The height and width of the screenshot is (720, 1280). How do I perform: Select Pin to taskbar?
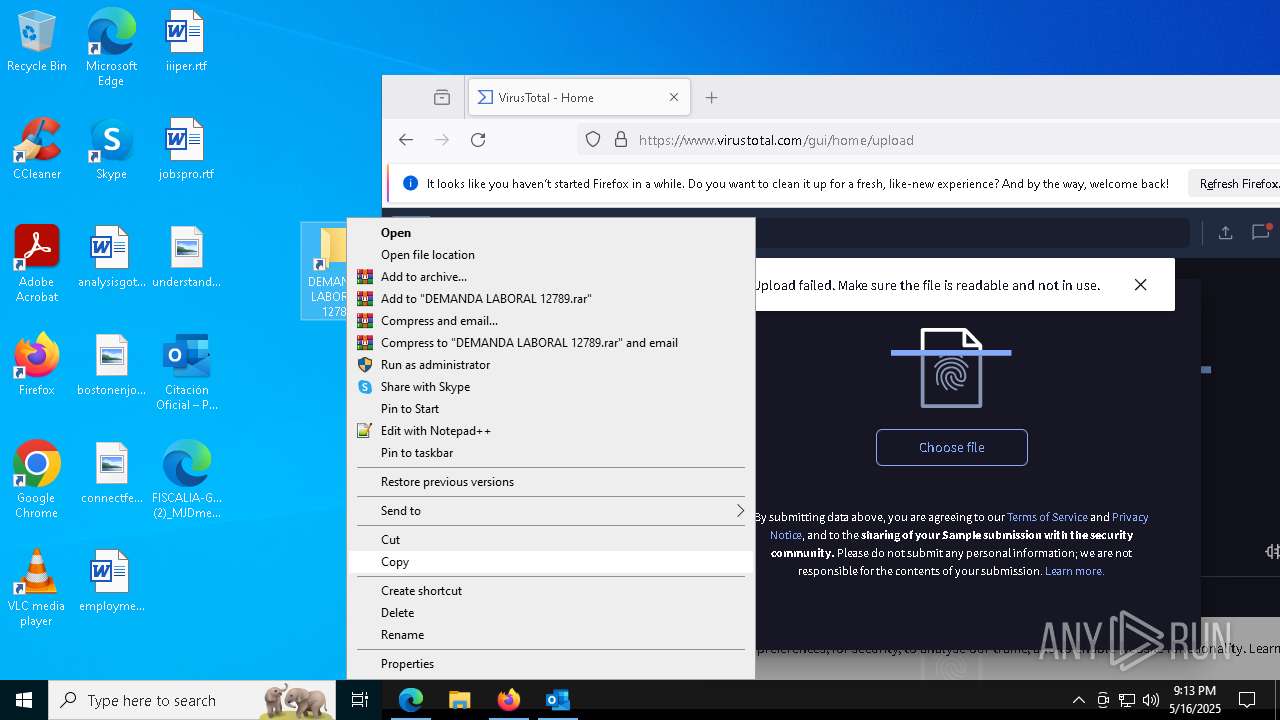pyautogui.click(x=551, y=453)
